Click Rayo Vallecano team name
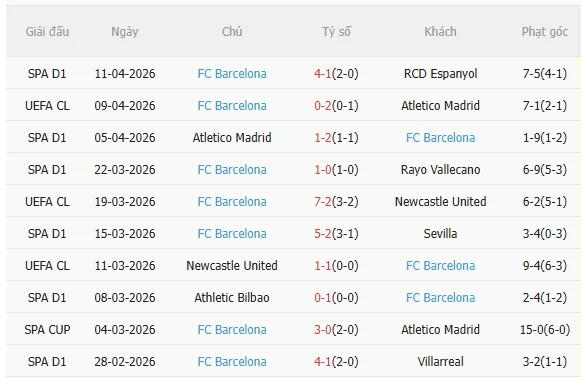 pos(440,169)
